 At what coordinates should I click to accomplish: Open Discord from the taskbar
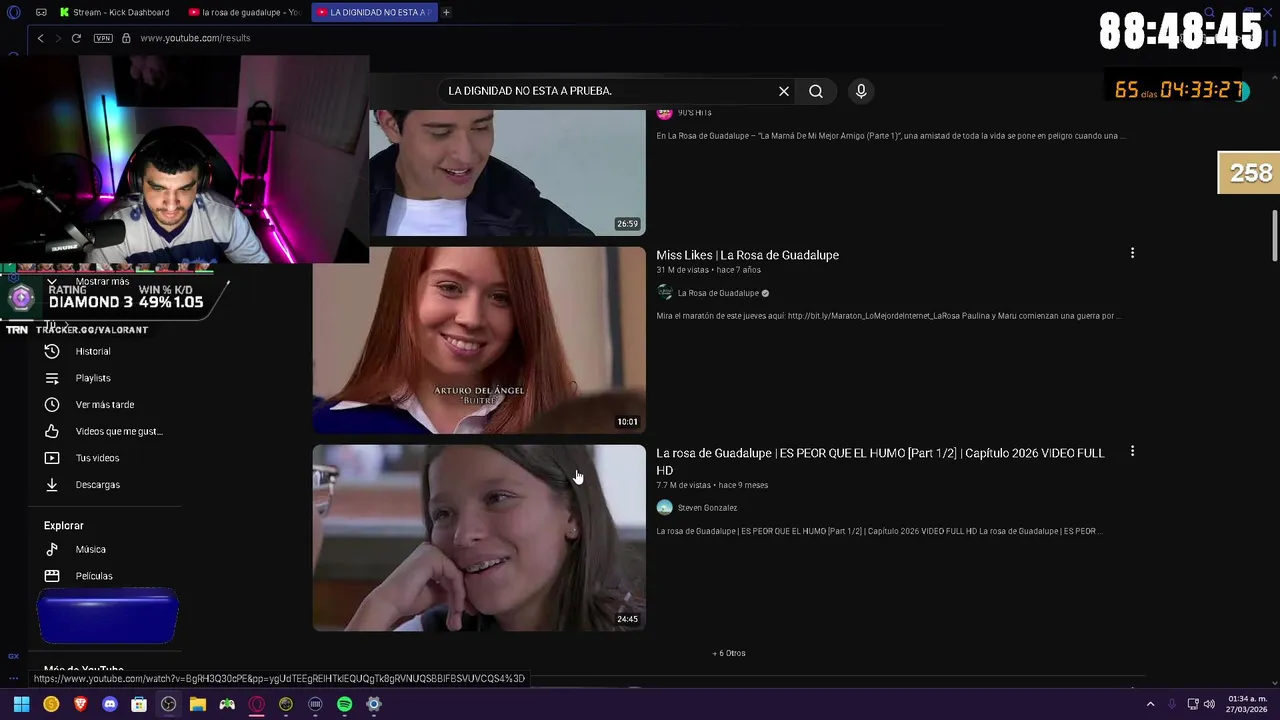110,704
